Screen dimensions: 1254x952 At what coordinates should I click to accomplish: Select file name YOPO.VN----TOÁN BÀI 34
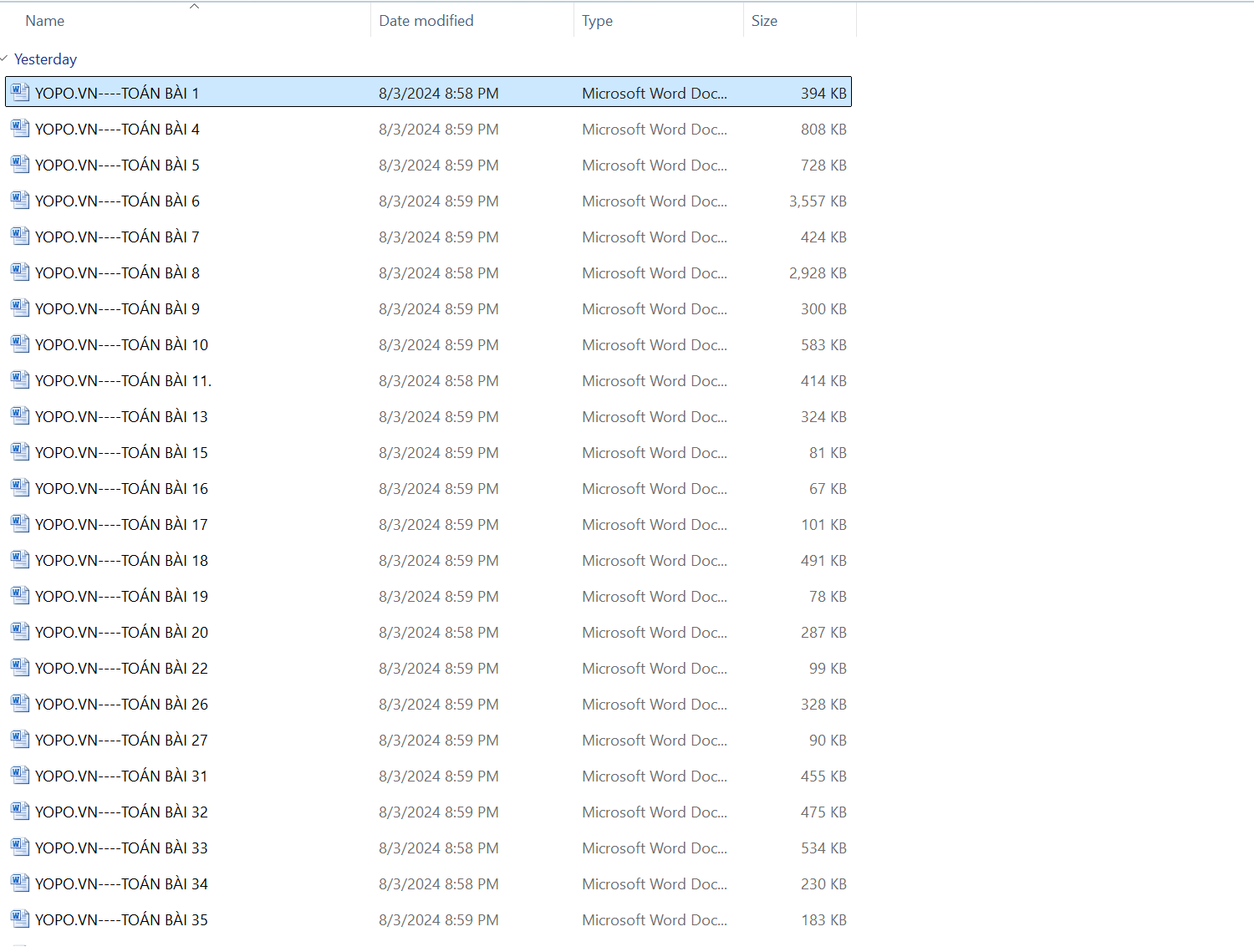(x=121, y=883)
